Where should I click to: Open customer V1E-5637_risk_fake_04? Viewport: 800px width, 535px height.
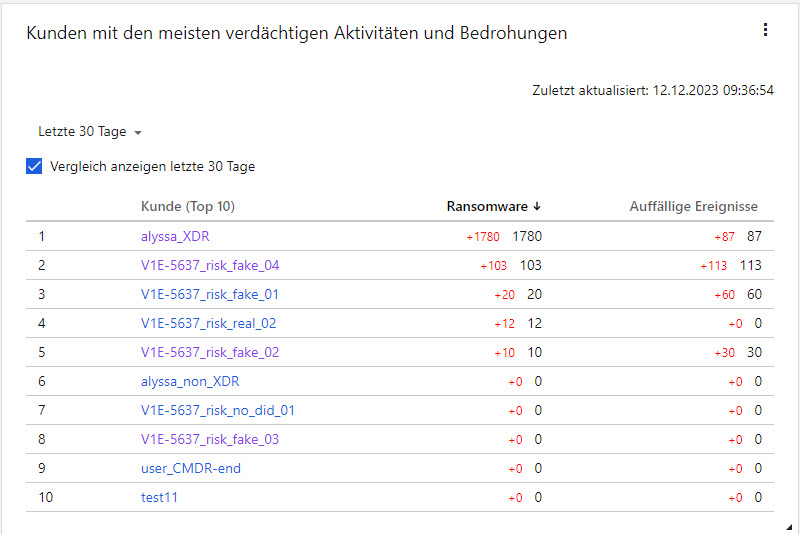click(210, 266)
